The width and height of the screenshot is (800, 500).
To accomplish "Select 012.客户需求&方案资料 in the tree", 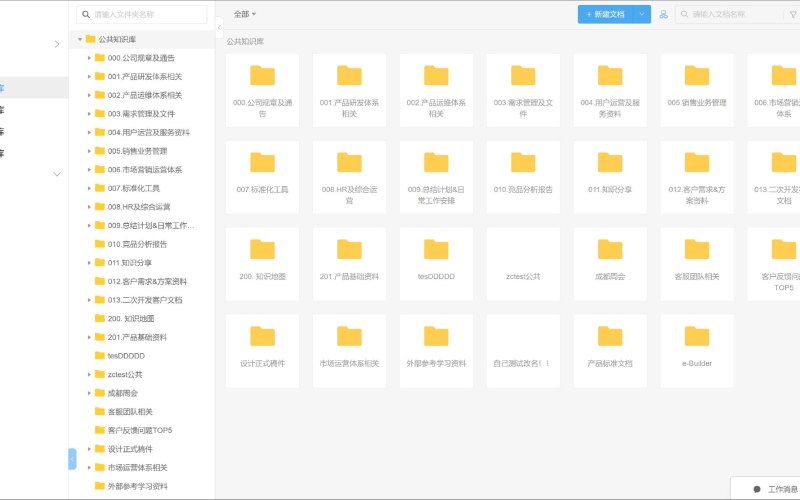I will click(147, 282).
